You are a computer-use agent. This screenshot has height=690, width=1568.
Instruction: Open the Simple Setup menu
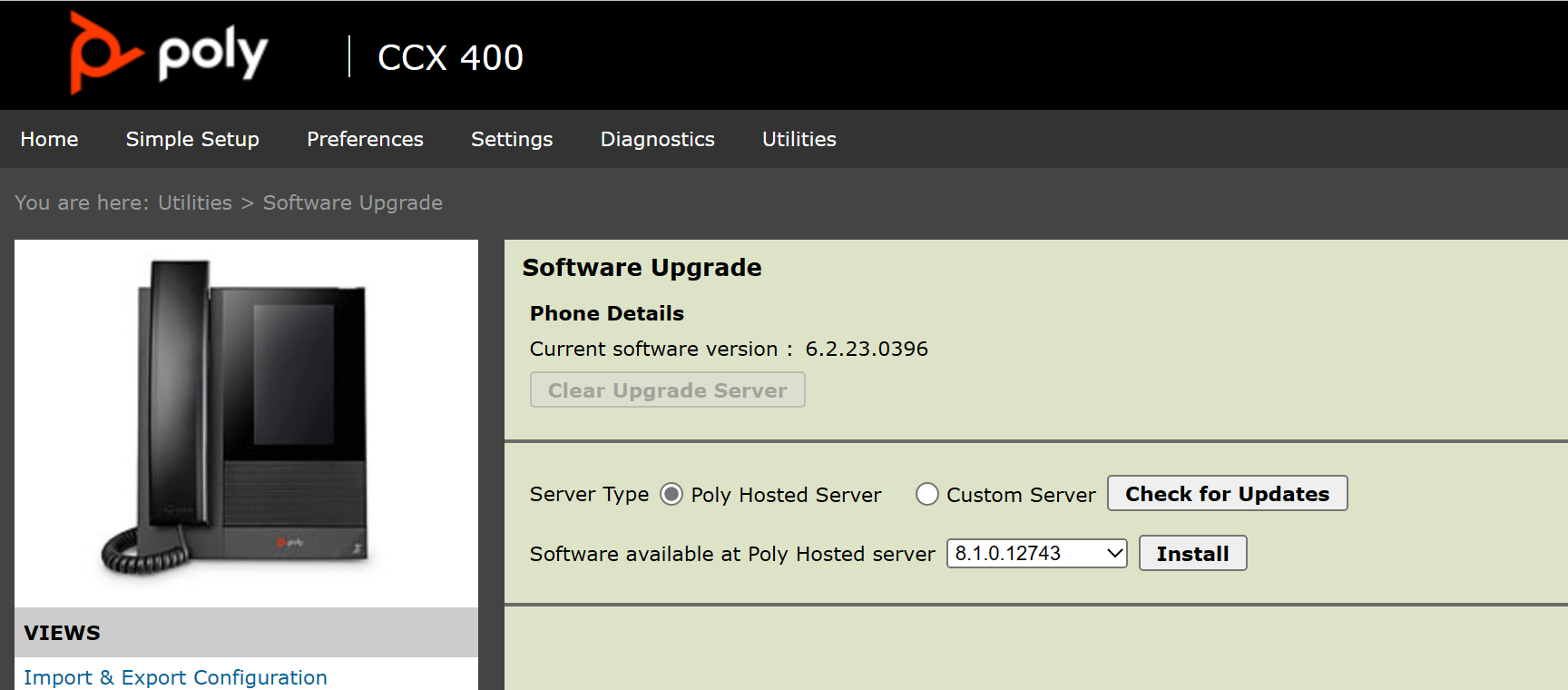point(192,139)
